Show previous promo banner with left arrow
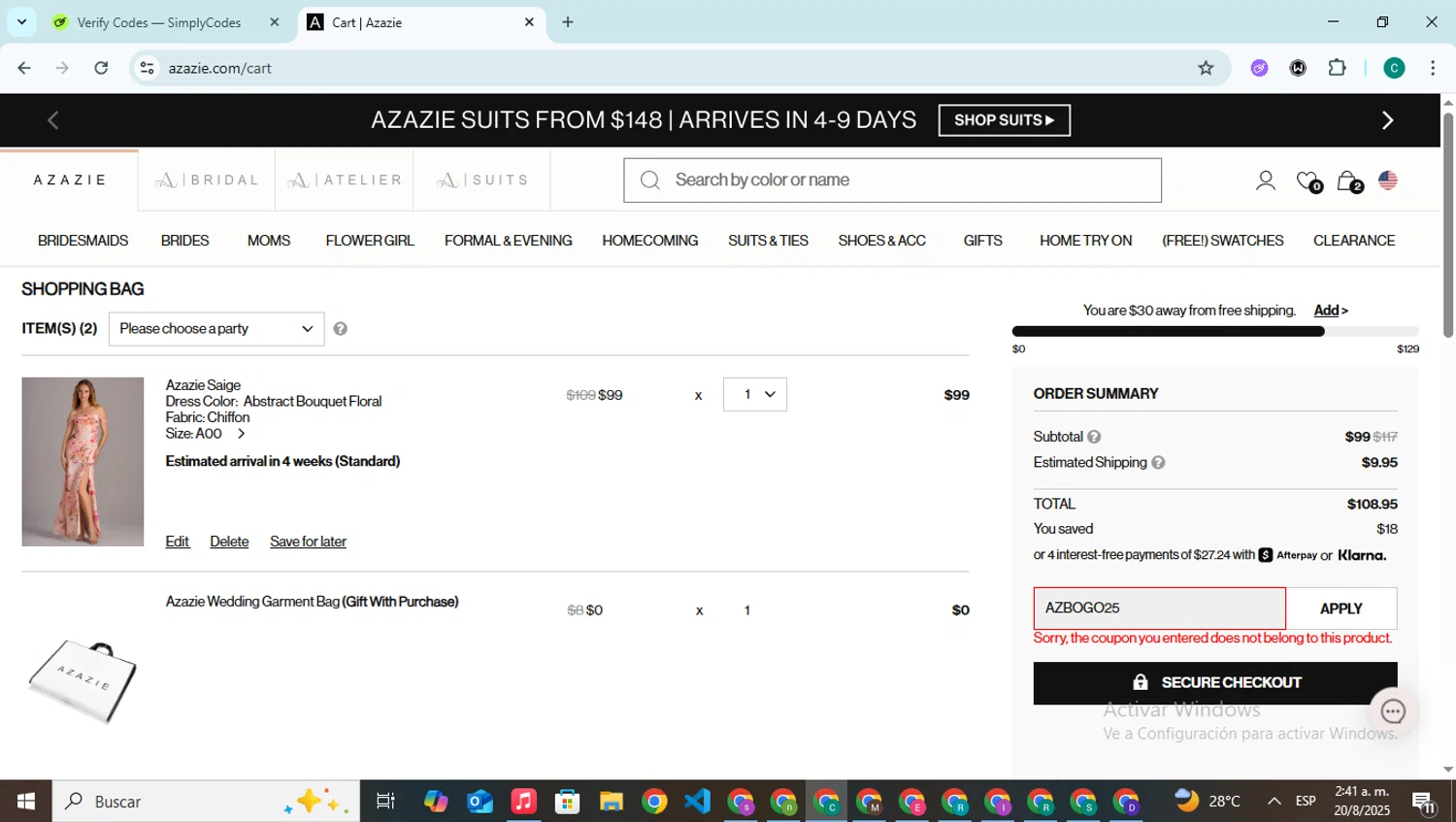 click(53, 120)
